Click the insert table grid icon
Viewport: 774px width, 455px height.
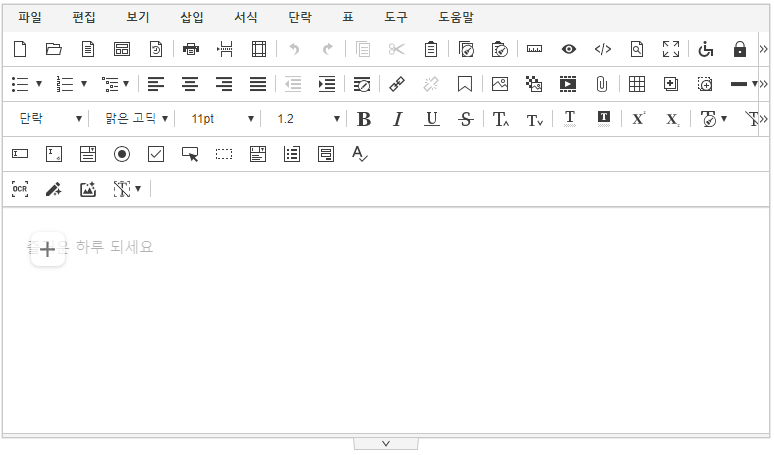click(x=636, y=84)
